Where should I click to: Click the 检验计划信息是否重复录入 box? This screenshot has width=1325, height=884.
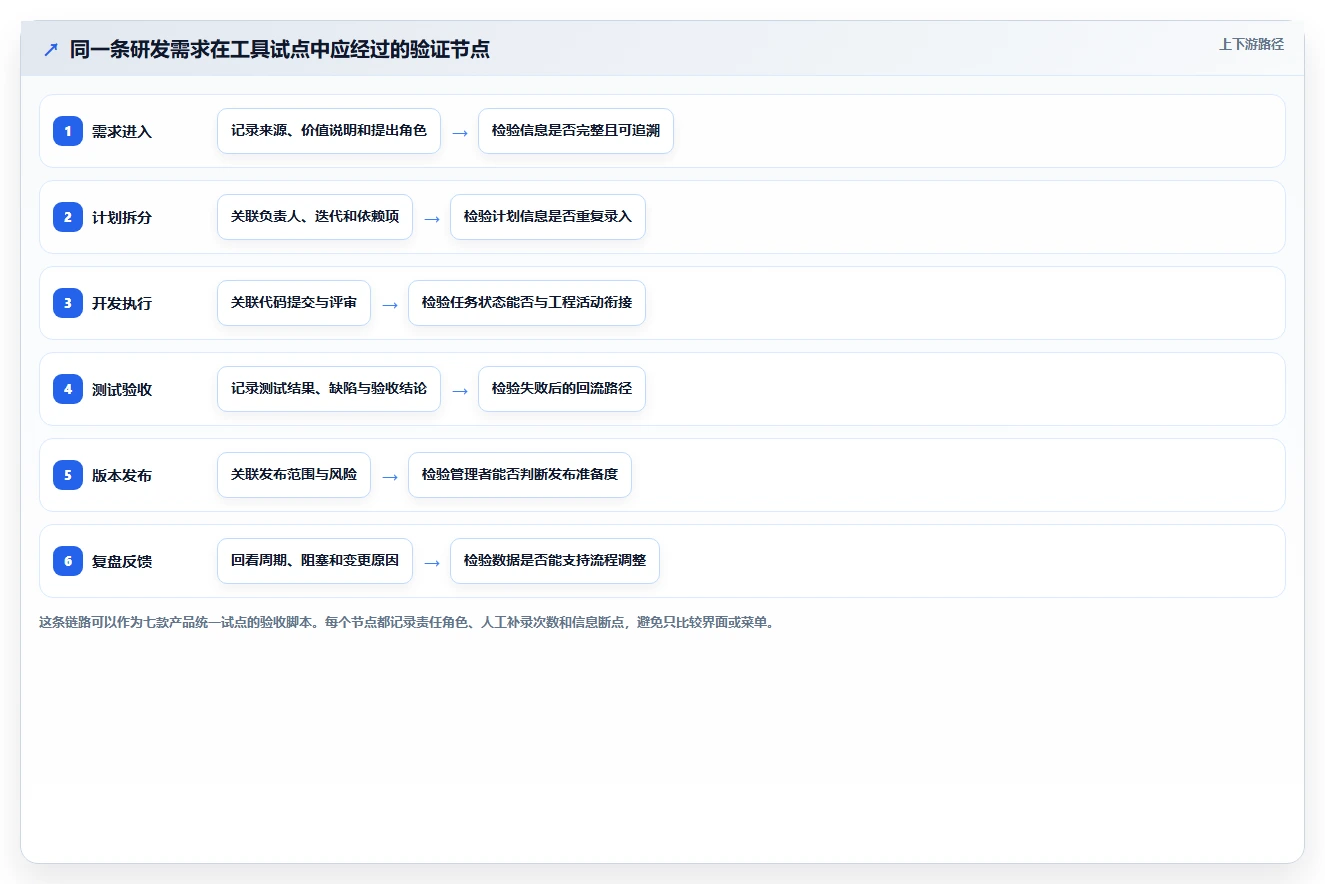pos(548,217)
